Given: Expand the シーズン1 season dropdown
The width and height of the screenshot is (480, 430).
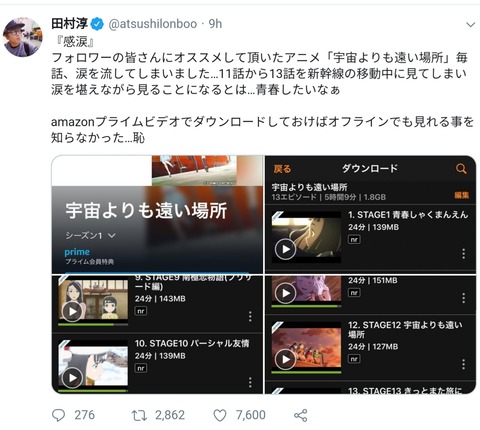Looking at the screenshot, I should (x=90, y=236).
